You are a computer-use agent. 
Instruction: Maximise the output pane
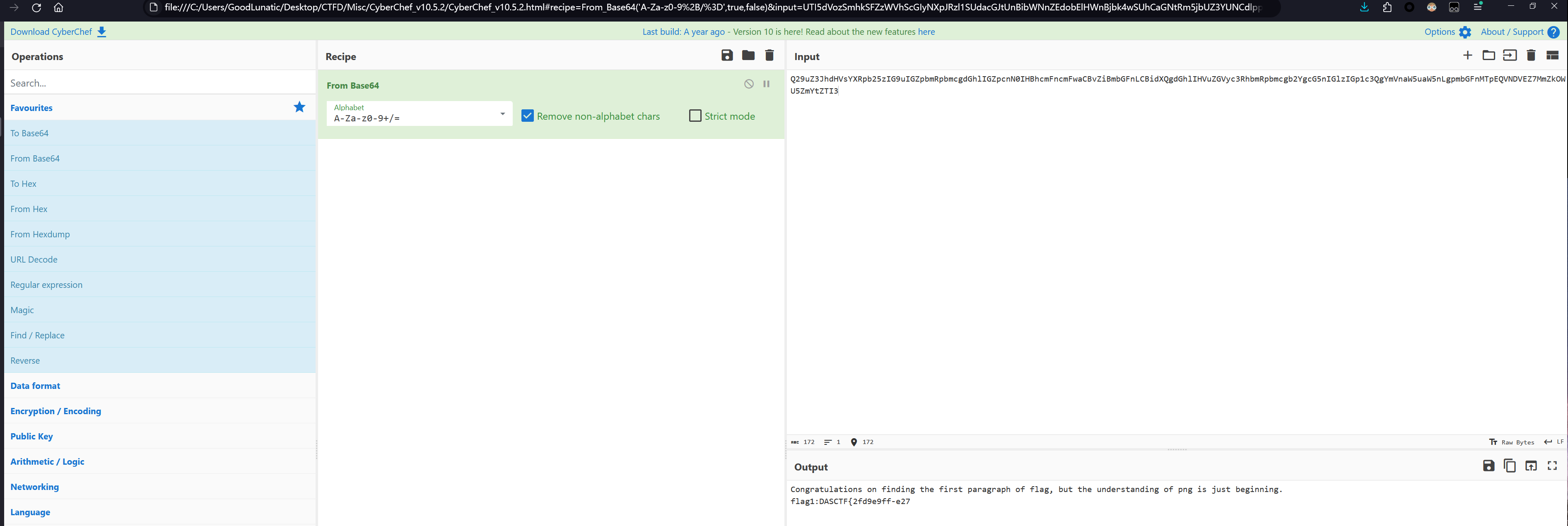pos(1552,466)
